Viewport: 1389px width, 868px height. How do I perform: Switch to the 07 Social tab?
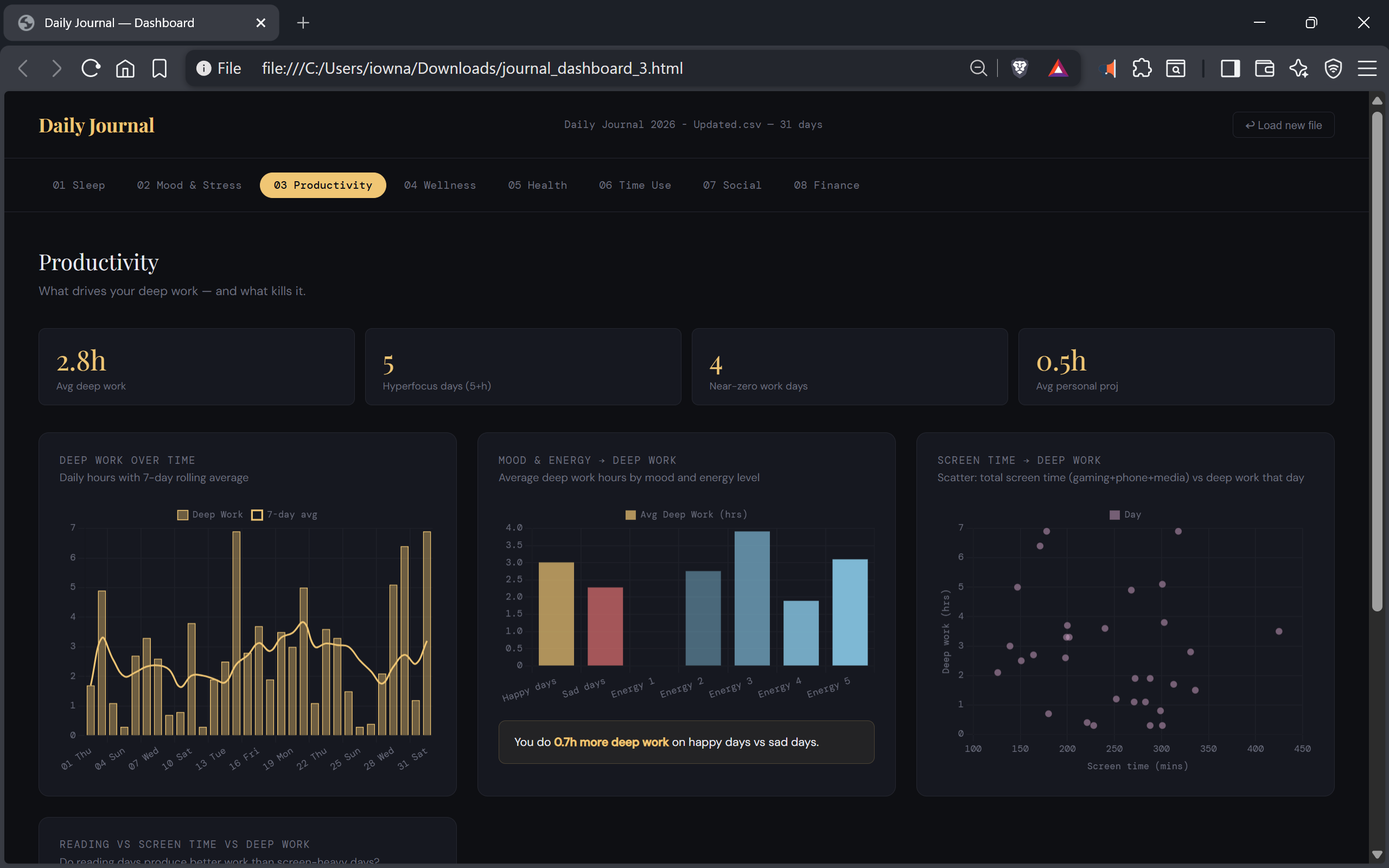coord(732,185)
